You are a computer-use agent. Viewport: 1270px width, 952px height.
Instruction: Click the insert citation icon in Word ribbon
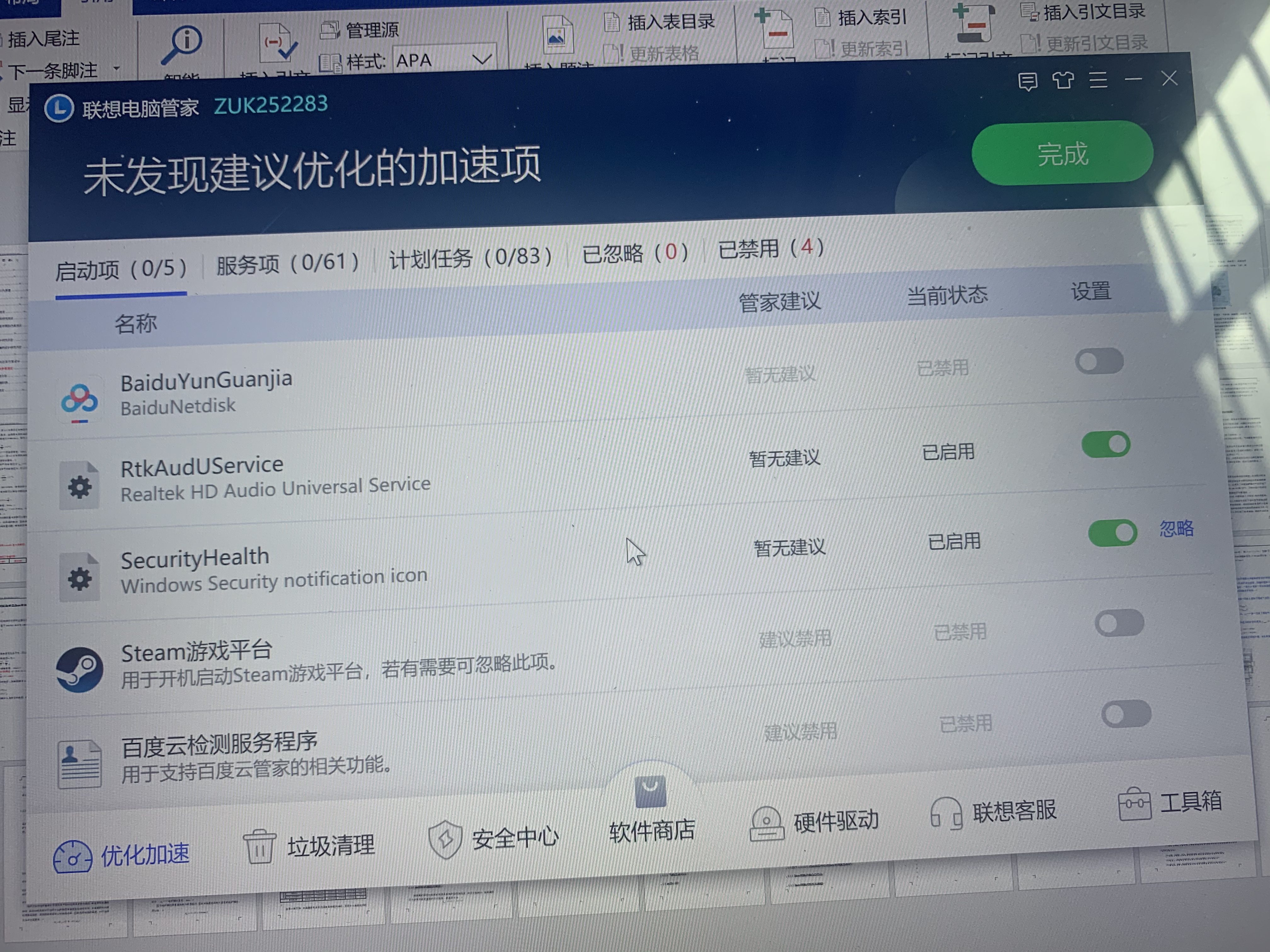[278, 43]
